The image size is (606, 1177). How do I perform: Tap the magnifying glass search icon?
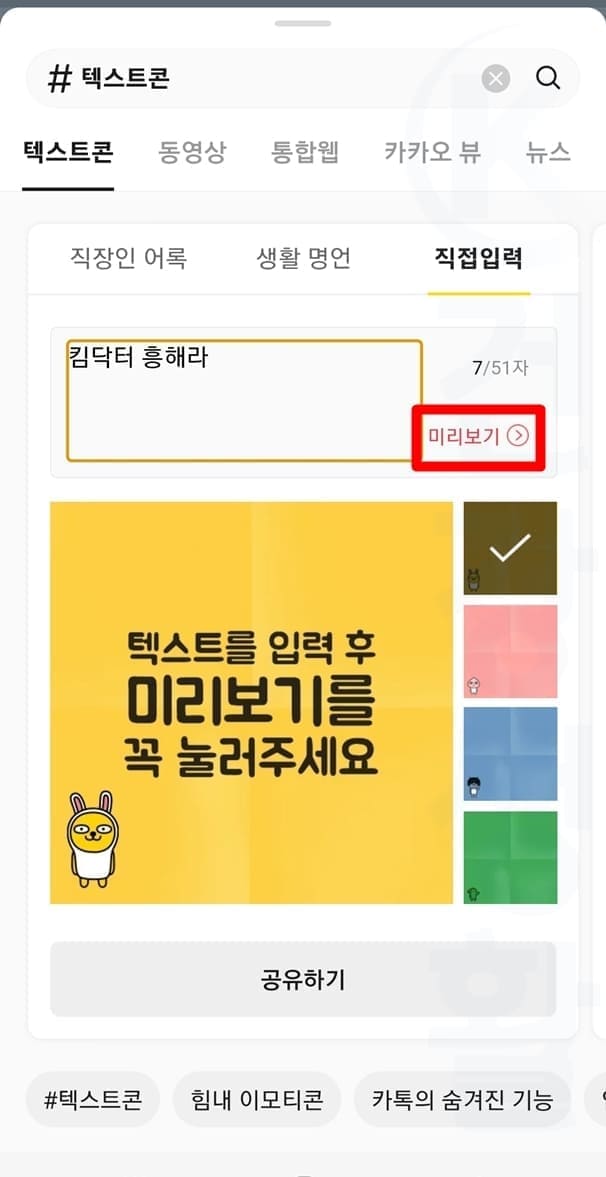(x=548, y=77)
